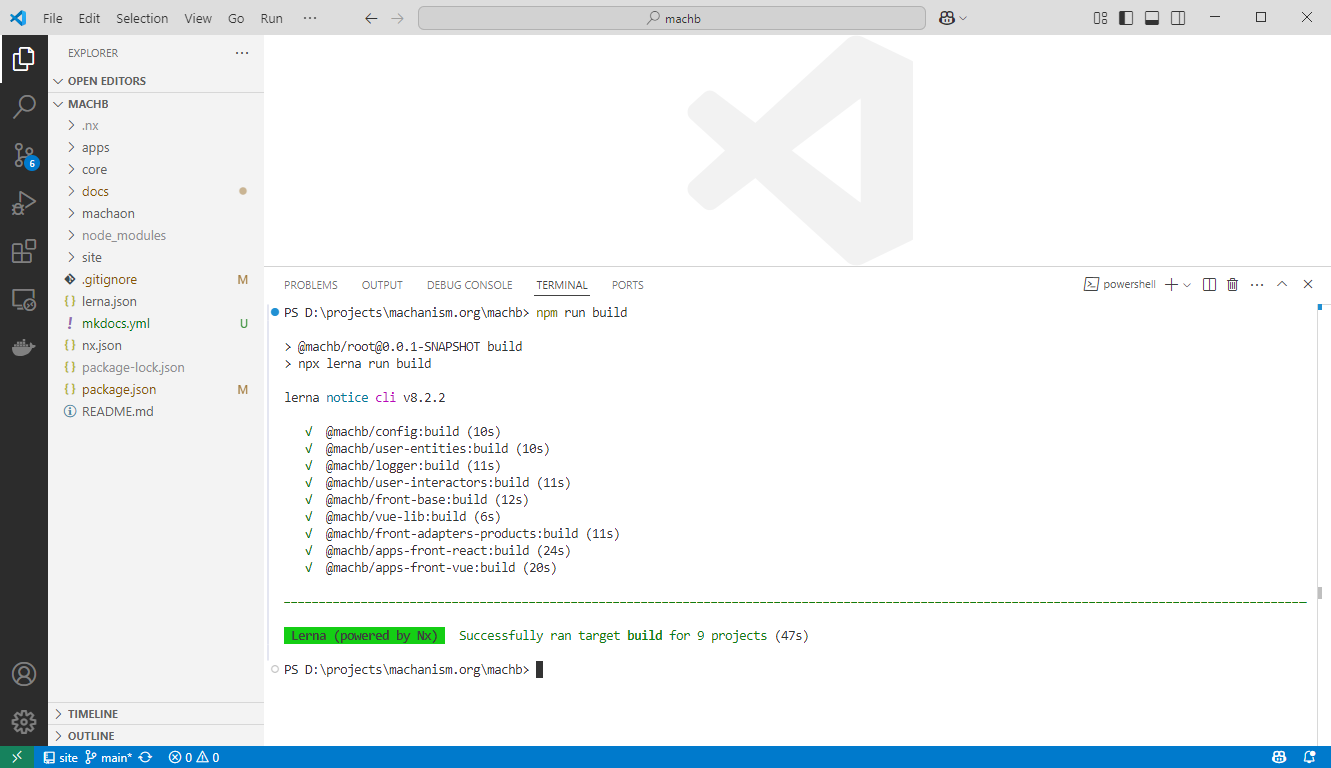Open the View menu
The height and width of the screenshot is (768, 1331).
pos(198,18)
